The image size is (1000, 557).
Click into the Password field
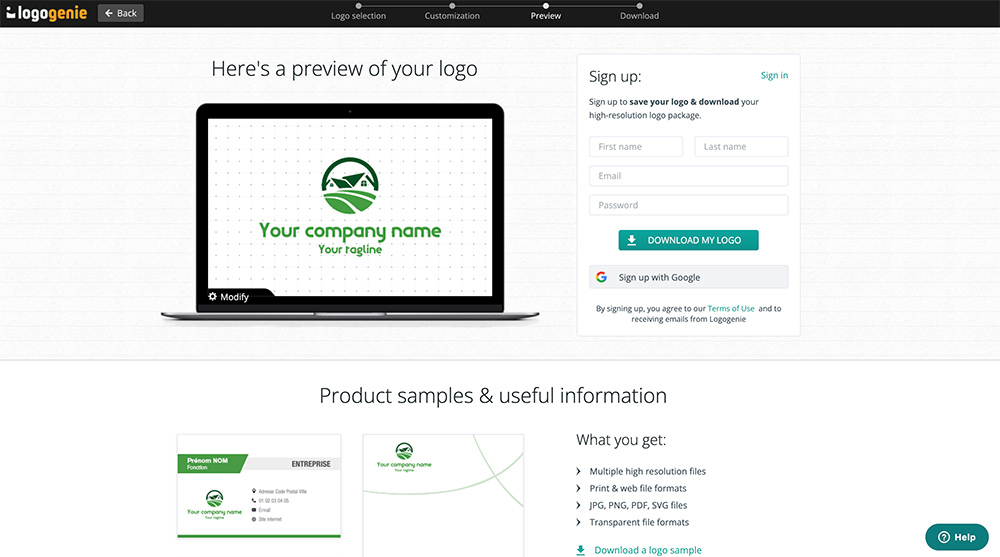point(688,205)
